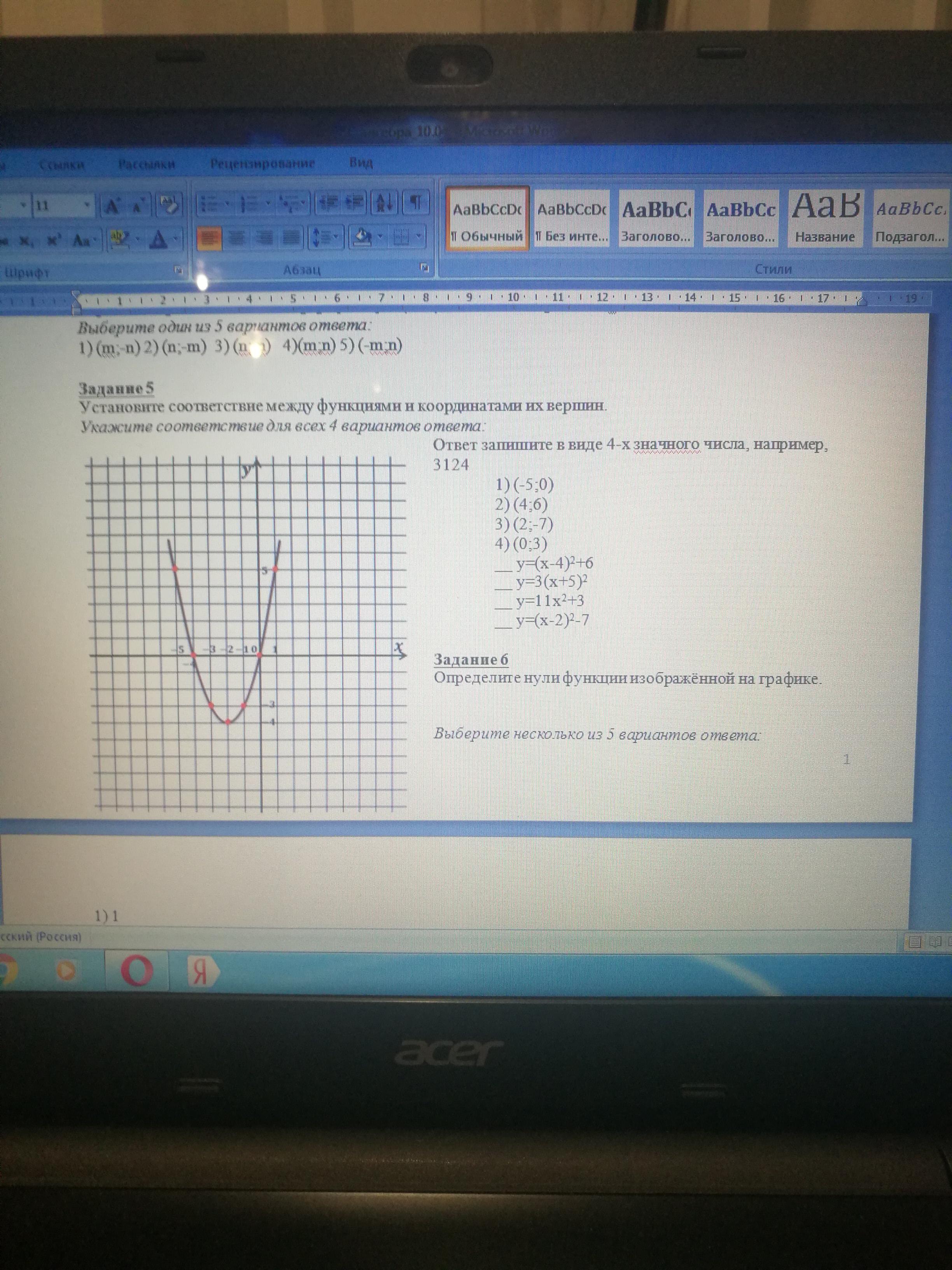Click the Clear Formatting eraser icon
This screenshot has height=1270, width=952.
click(x=170, y=204)
